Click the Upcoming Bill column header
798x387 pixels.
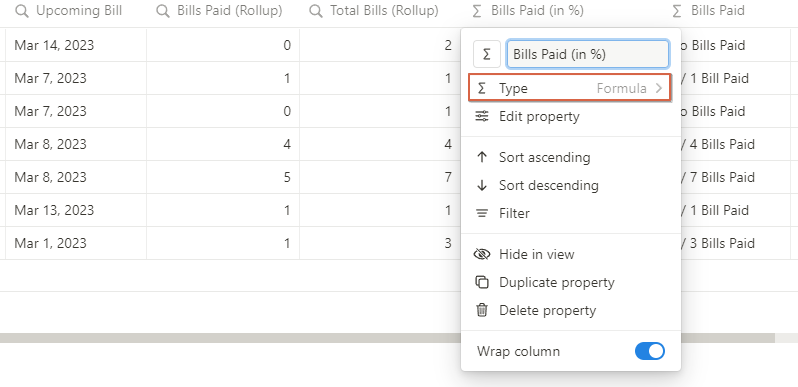[76, 11]
